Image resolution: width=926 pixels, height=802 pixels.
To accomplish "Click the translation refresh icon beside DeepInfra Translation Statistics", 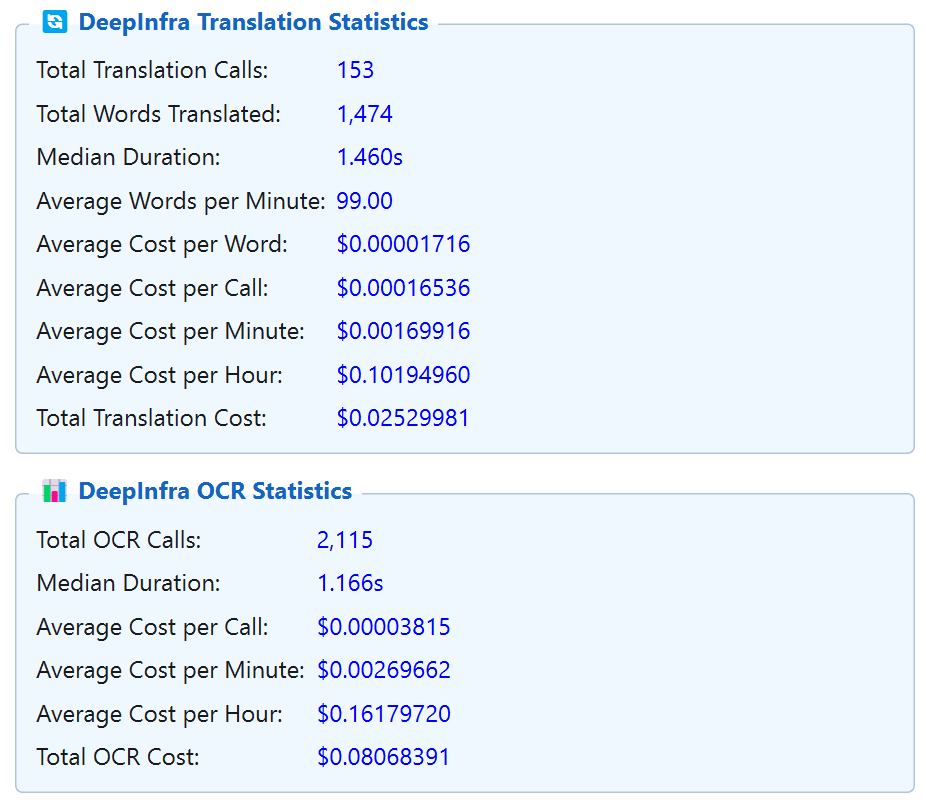I will [55, 22].
